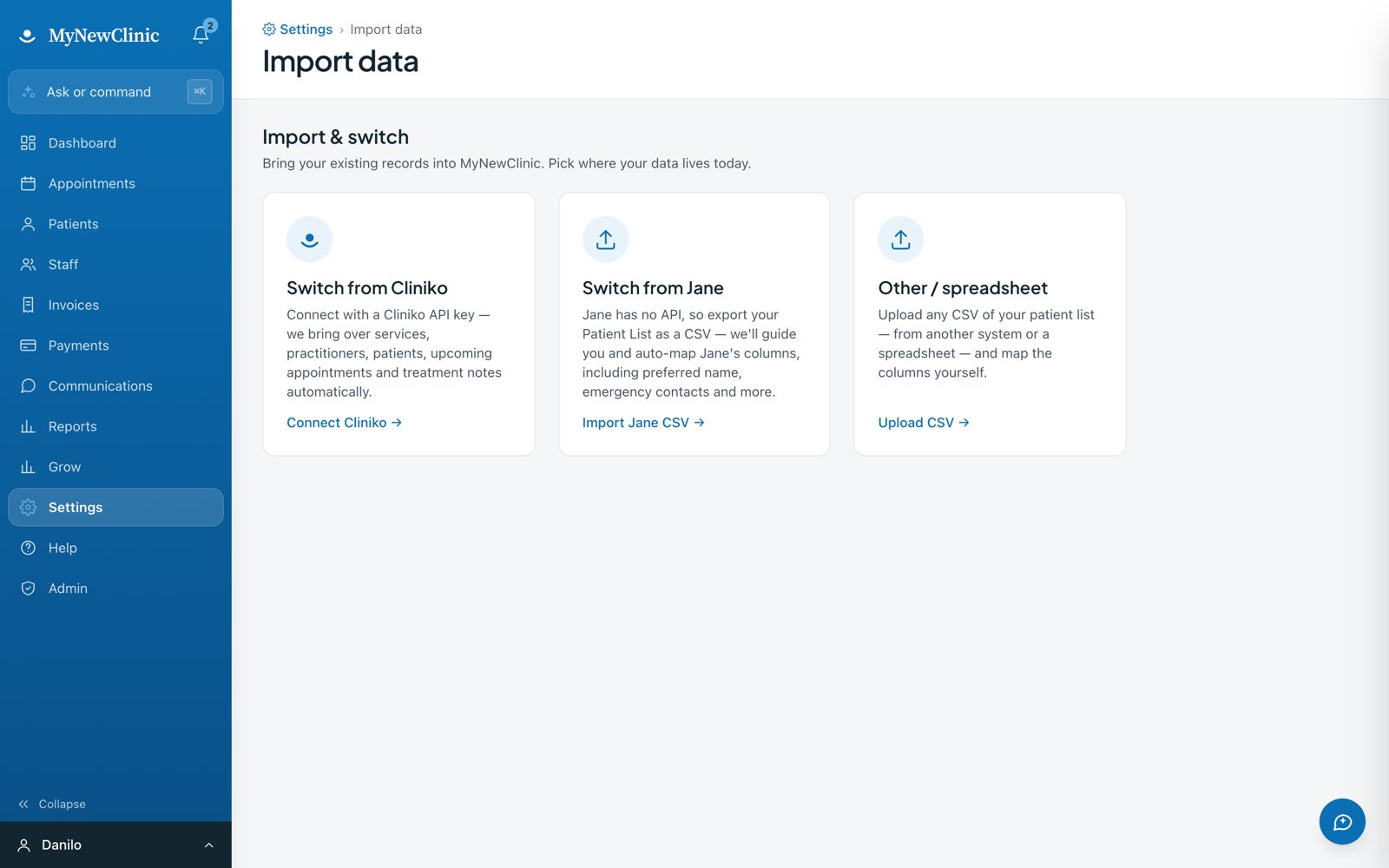Open Dashboard from the sidebar

coord(115,143)
